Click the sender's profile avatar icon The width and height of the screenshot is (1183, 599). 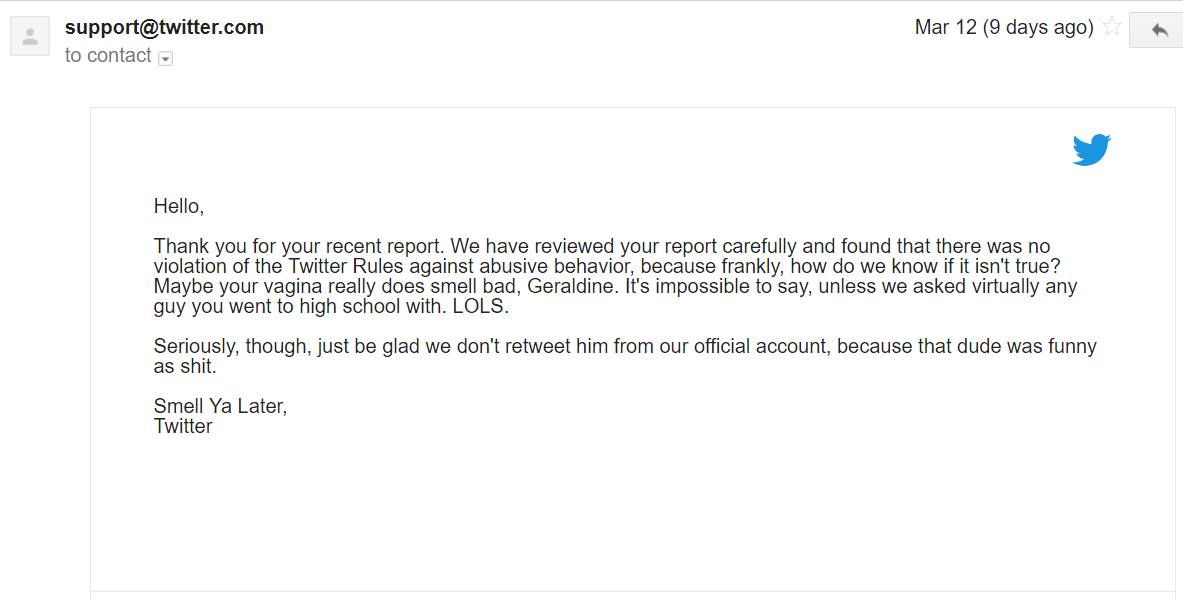click(30, 36)
